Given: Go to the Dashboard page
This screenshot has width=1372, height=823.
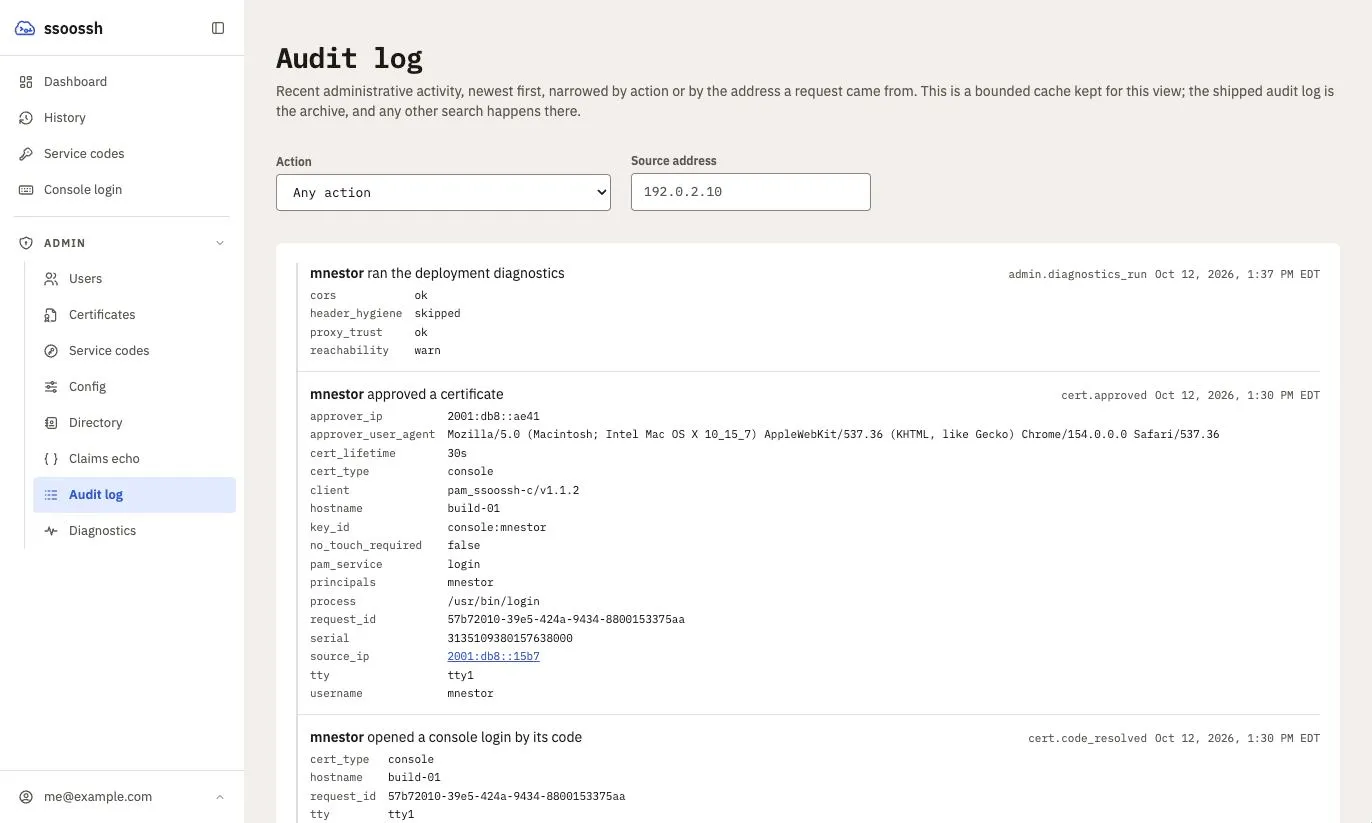Looking at the screenshot, I should [122, 82].
